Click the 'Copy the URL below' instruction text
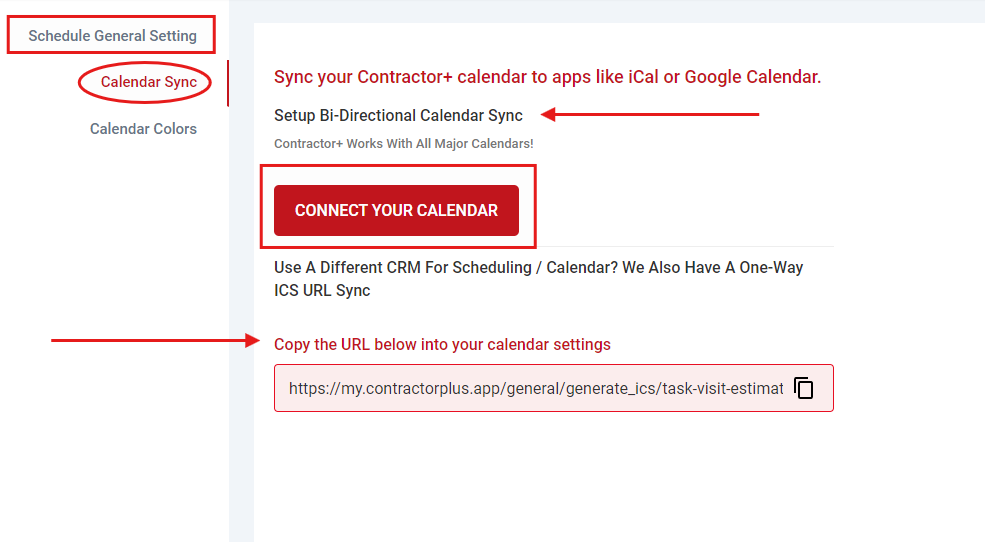The height and width of the screenshot is (542, 985). [x=442, y=344]
